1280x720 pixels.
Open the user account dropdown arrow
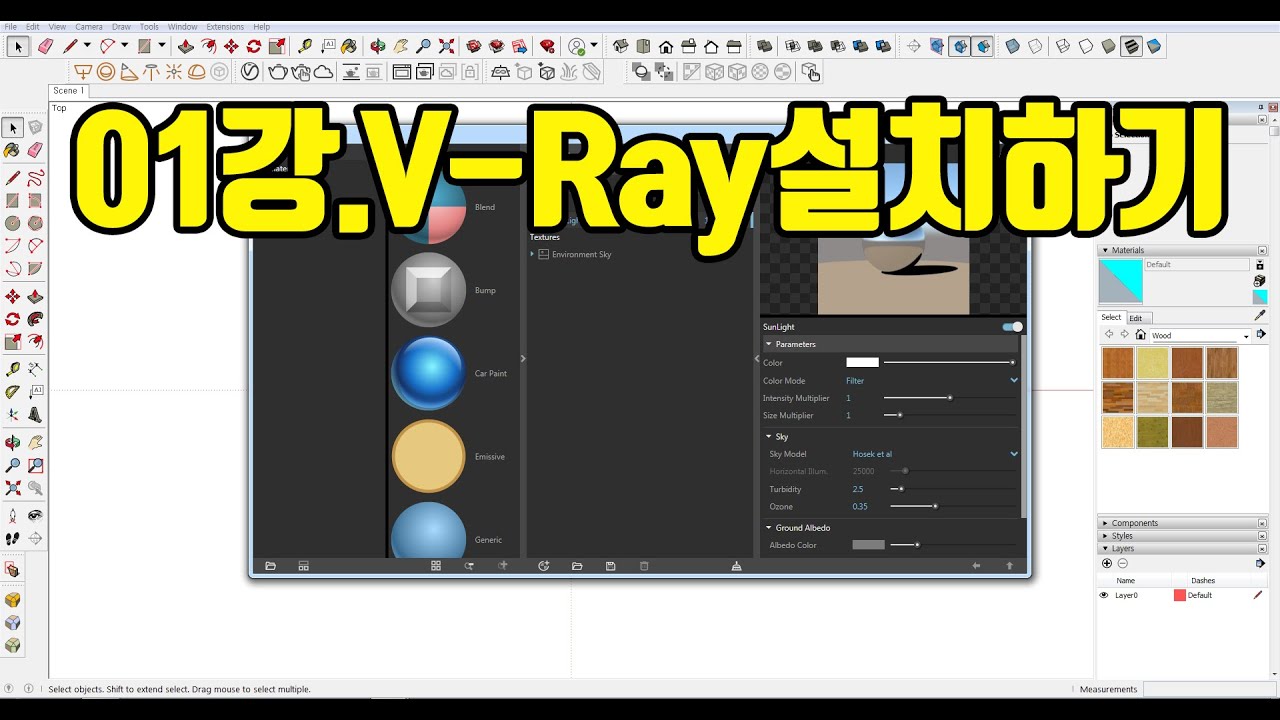(x=594, y=46)
